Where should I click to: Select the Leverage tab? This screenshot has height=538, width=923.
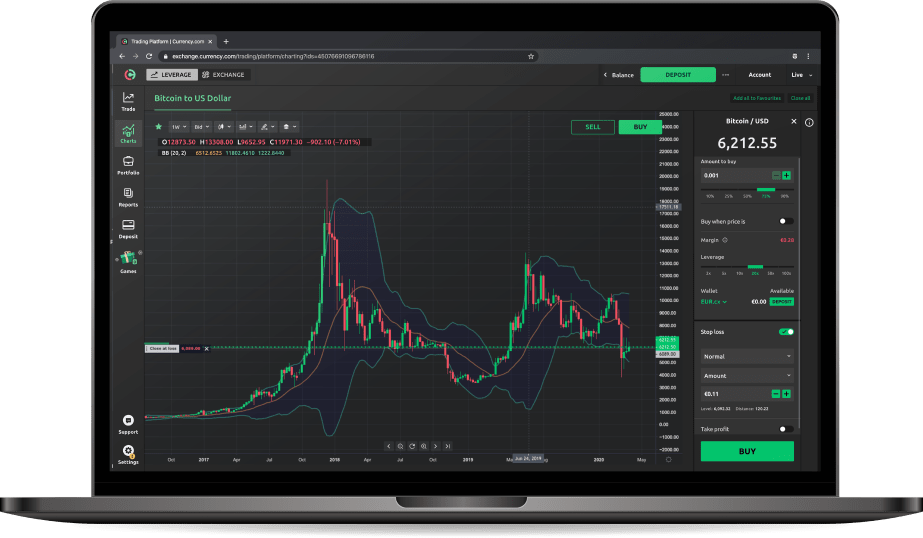tap(169, 75)
